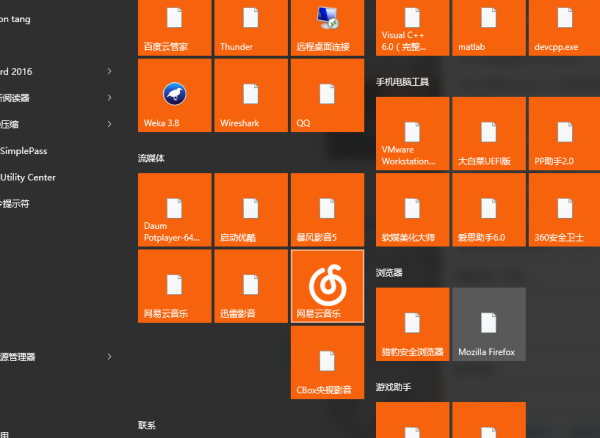Open 网易云音乐 tile with blank file icon
Screen dimensions: 600x438
[x=174, y=286]
